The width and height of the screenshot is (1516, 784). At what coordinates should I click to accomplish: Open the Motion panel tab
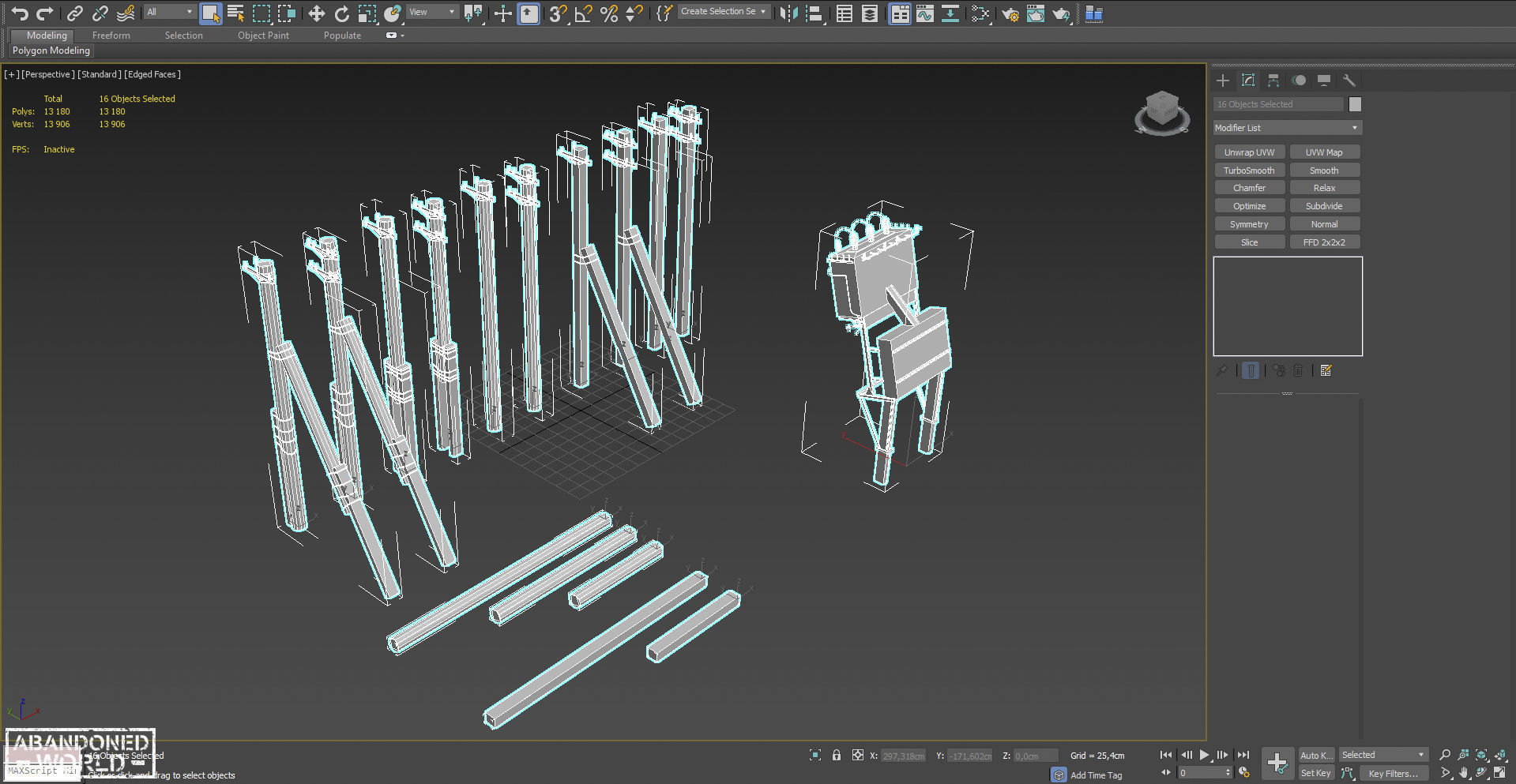tap(1299, 81)
